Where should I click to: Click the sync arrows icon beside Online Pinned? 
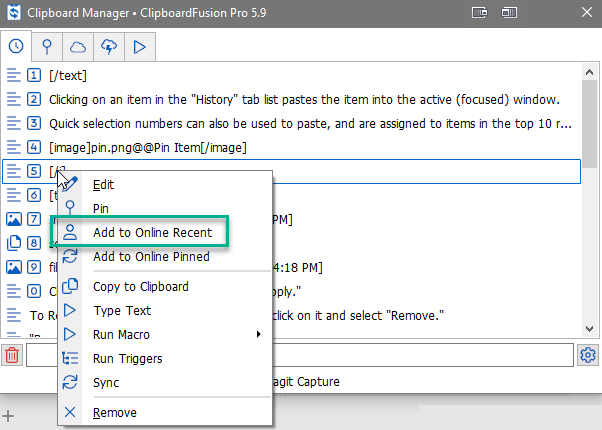click(x=70, y=256)
